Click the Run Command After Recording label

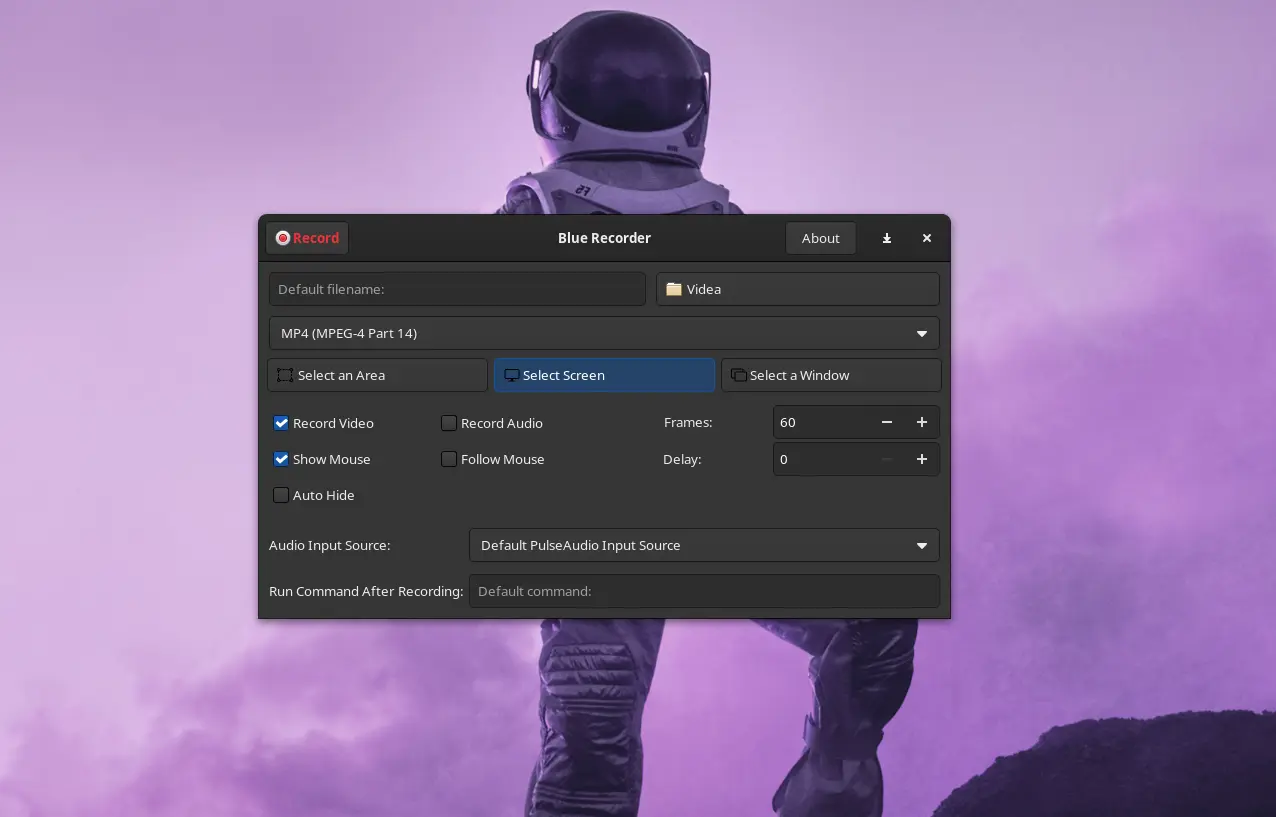point(366,591)
